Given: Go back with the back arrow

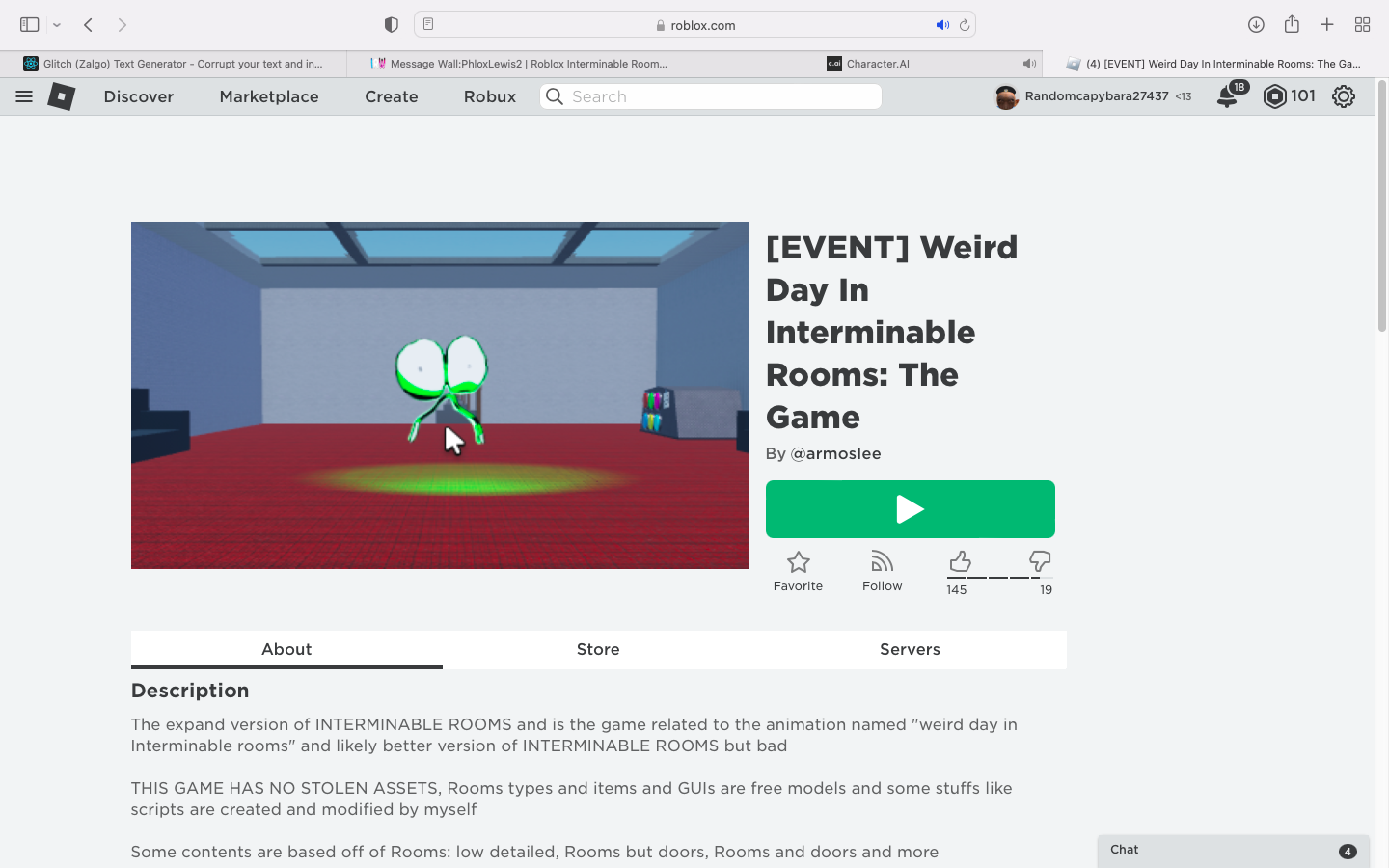Looking at the screenshot, I should point(88,24).
